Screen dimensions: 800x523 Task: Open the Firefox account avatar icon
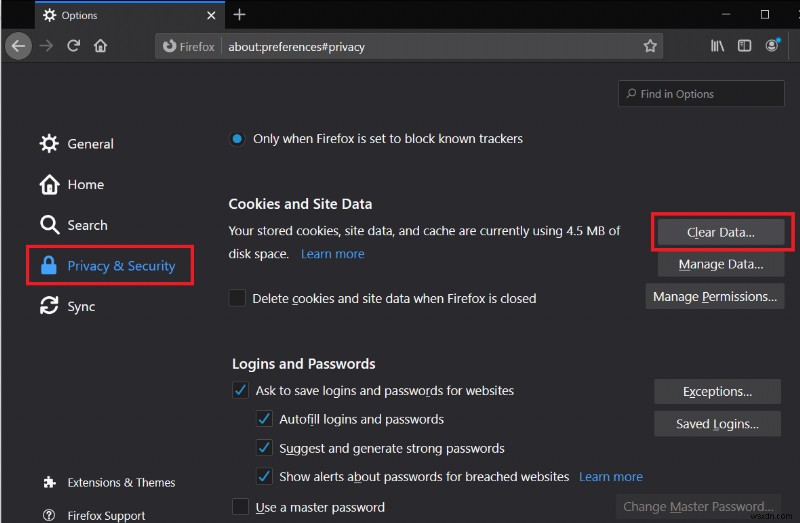[x=772, y=46]
